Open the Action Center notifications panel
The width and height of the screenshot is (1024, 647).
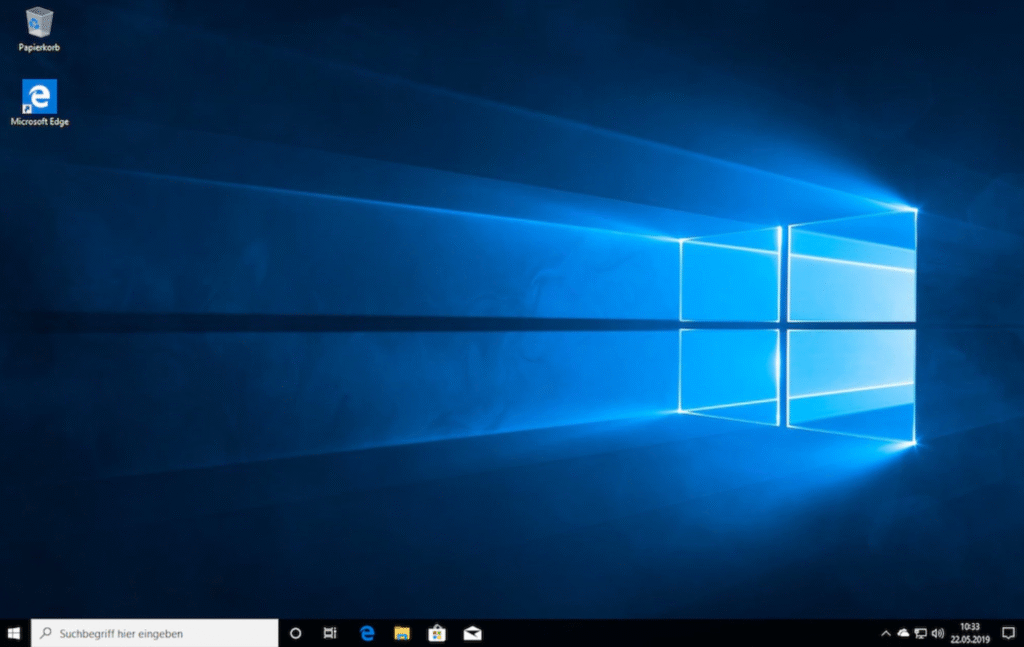click(x=1008, y=633)
